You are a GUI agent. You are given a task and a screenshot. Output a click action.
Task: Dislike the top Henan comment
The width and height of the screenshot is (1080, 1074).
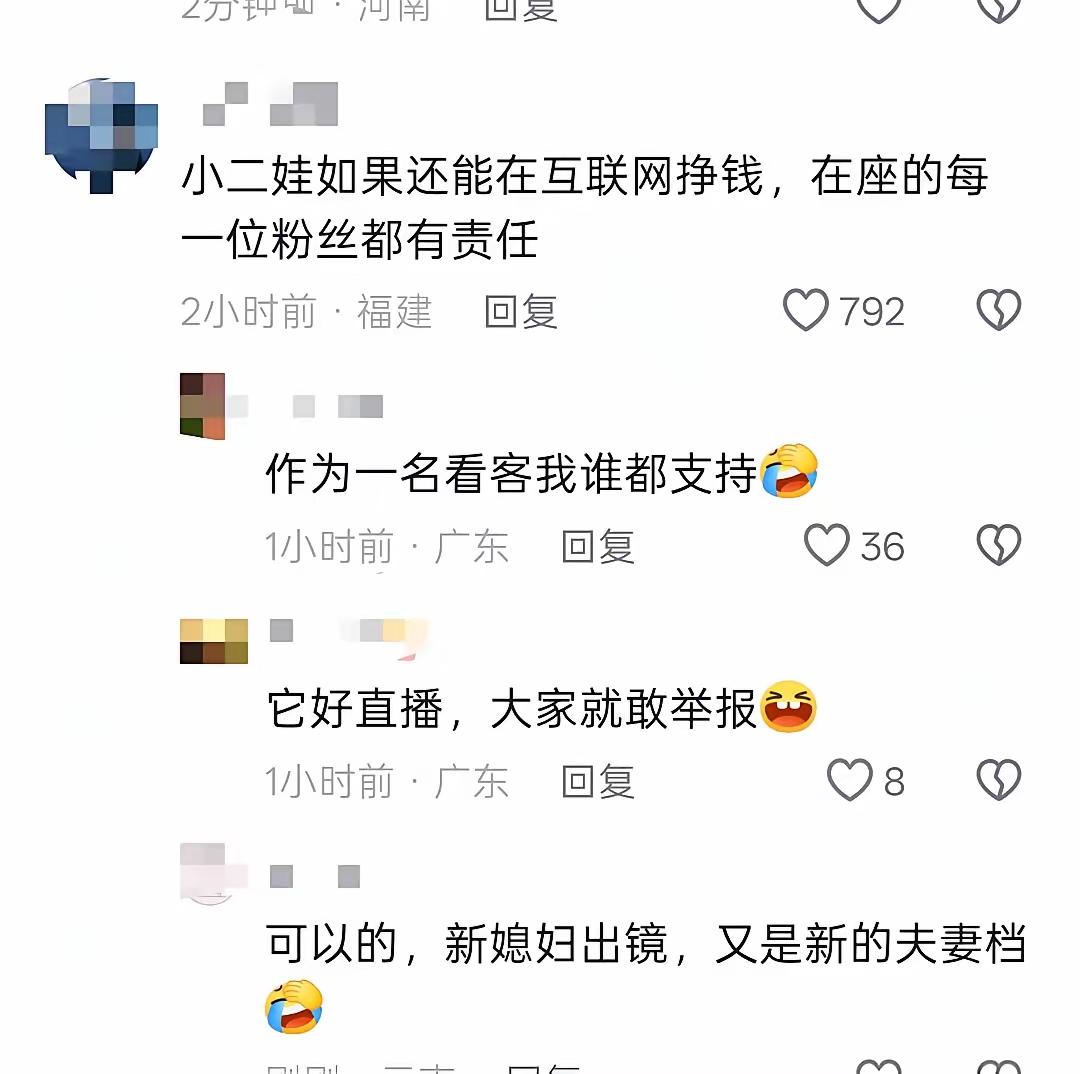(999, 8)
